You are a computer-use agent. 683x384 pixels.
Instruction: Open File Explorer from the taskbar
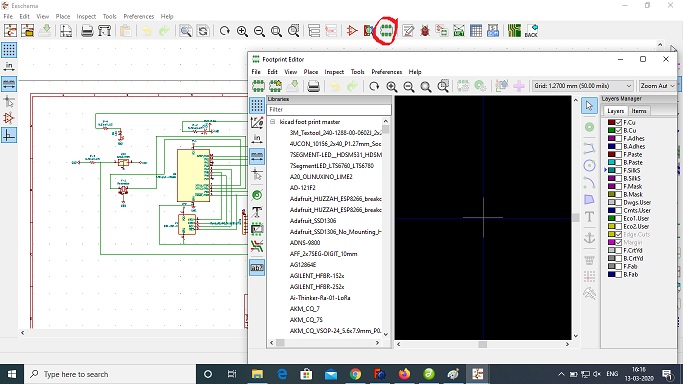pyautogui.click(x=257, y=374)
